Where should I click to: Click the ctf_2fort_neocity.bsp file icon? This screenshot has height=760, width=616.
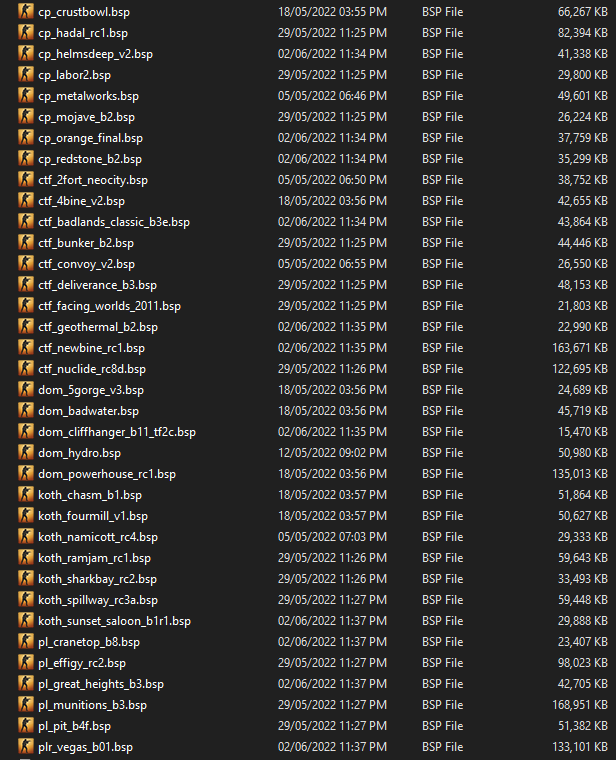click(26, 179)
